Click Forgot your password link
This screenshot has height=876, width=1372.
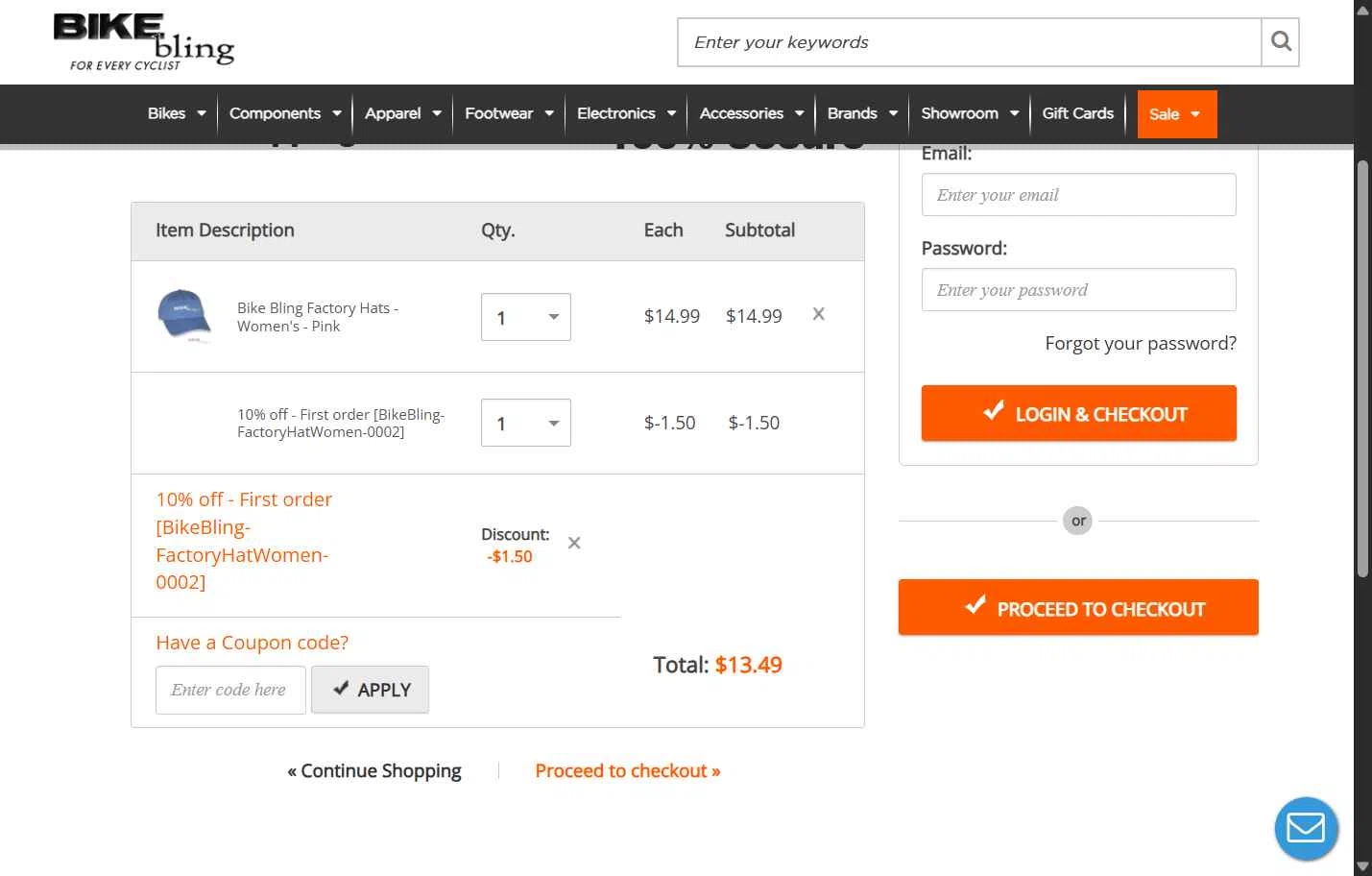pyautogui.click(x=1141, y=343)
